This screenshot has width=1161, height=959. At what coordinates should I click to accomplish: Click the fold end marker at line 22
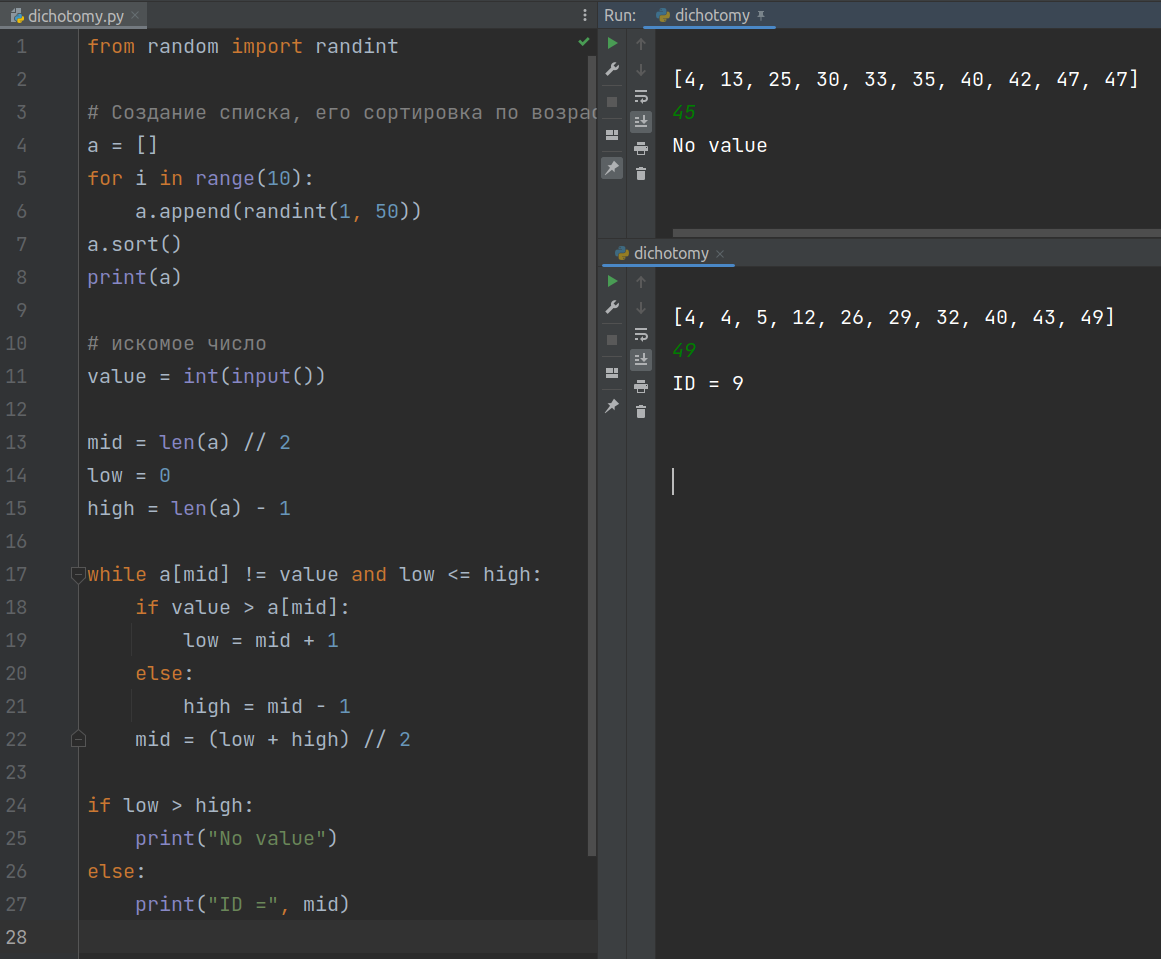pos(78,739)
